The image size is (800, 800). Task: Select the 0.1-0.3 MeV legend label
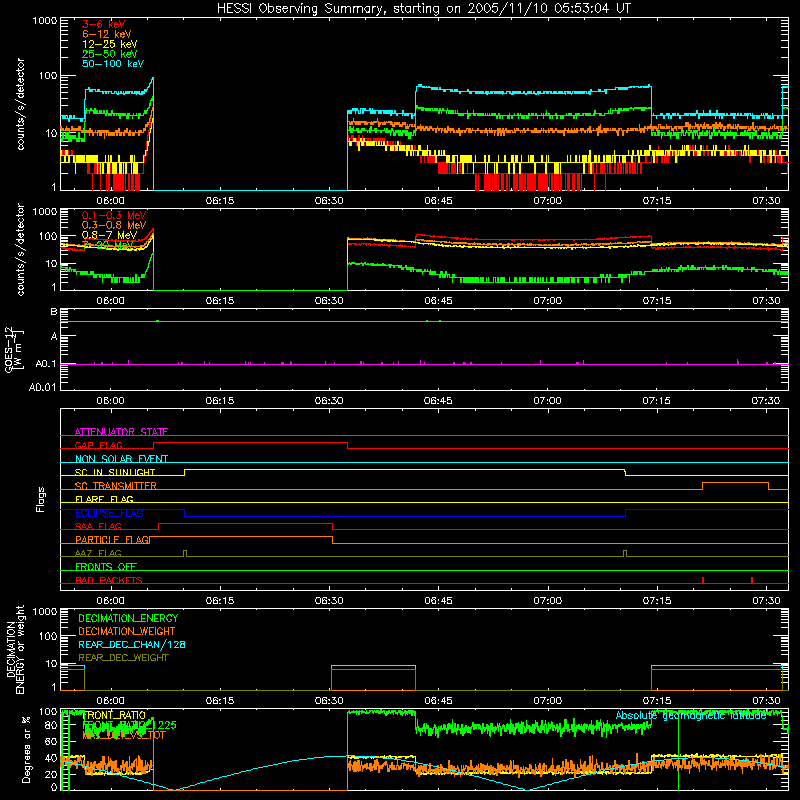coord(114,215)
